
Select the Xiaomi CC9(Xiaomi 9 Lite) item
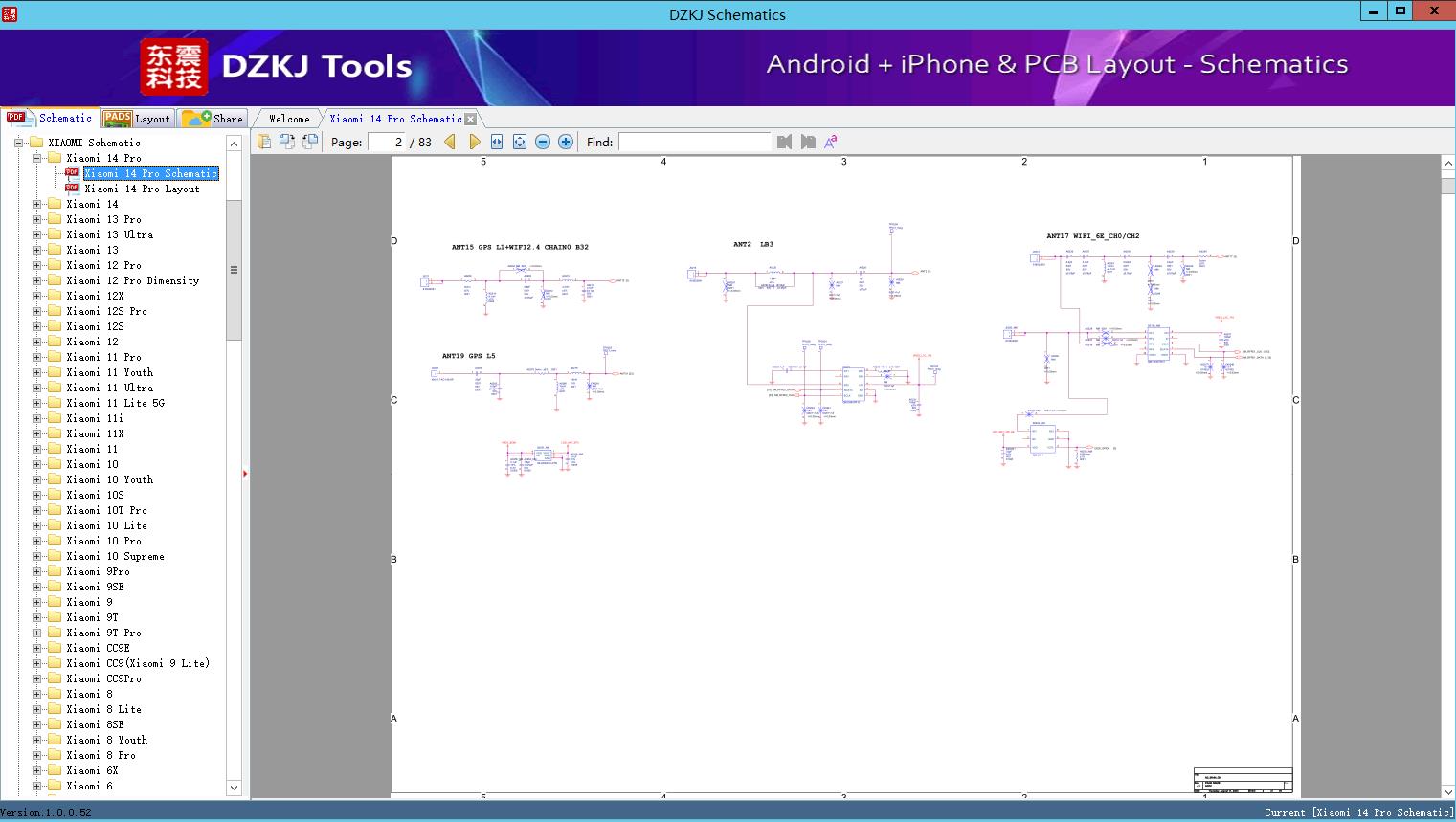coord(138,663)
